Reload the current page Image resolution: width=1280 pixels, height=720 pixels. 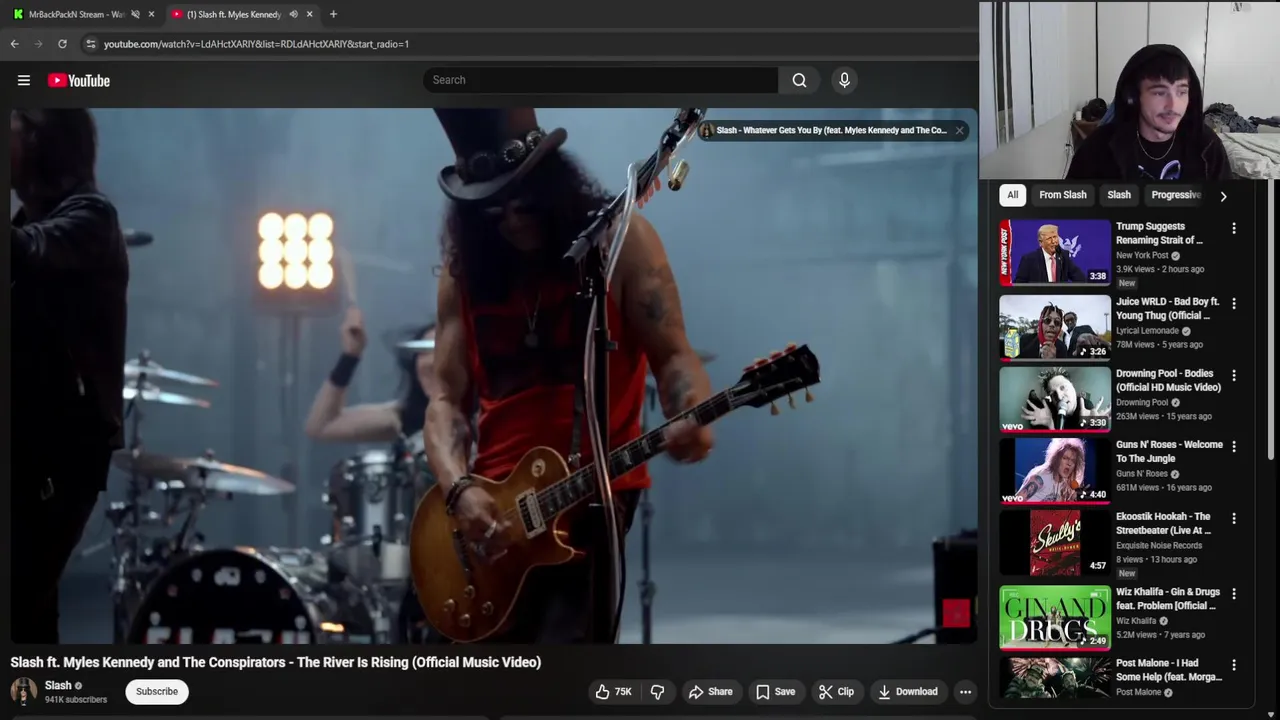click(62, 44)
